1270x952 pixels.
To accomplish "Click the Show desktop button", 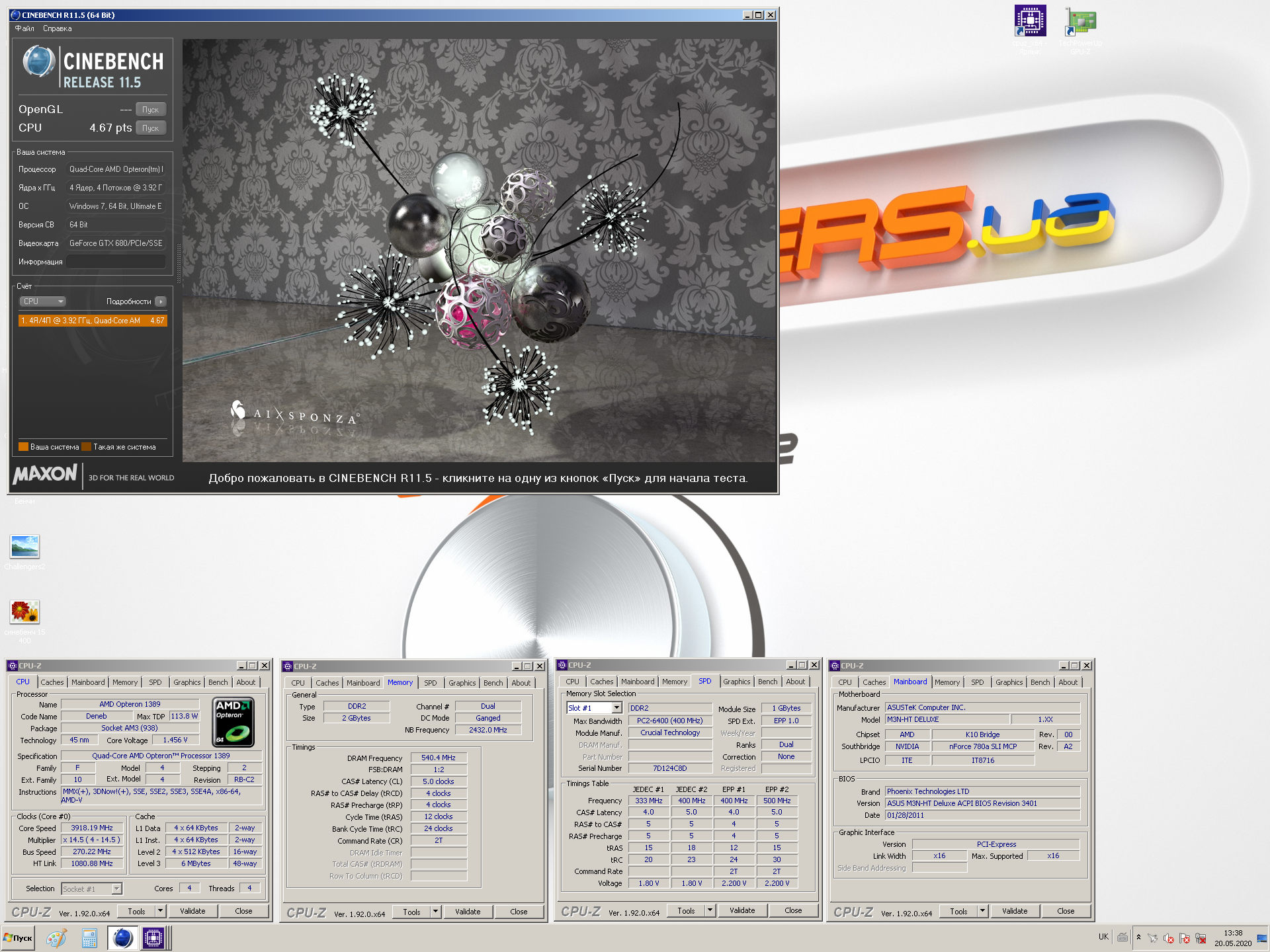I will click(1262, 938).
